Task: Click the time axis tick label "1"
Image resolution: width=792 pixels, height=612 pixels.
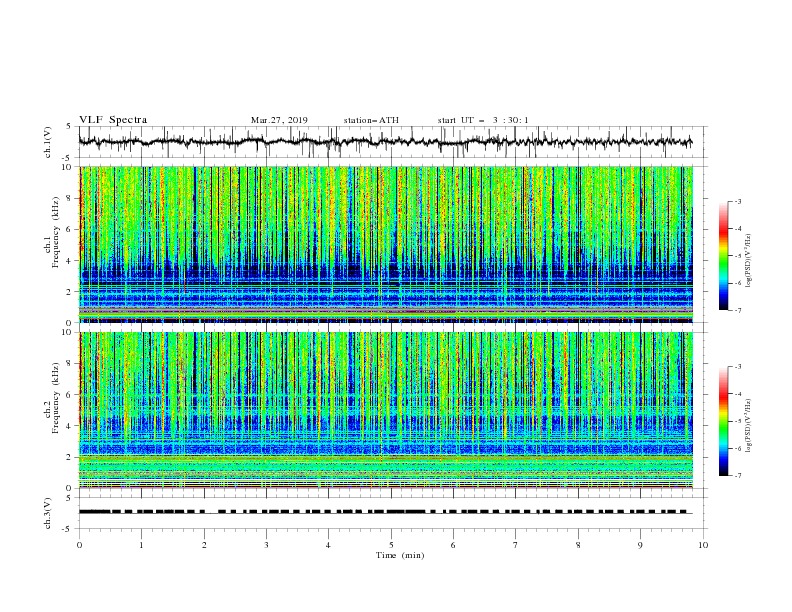Action: click(141, 545)
